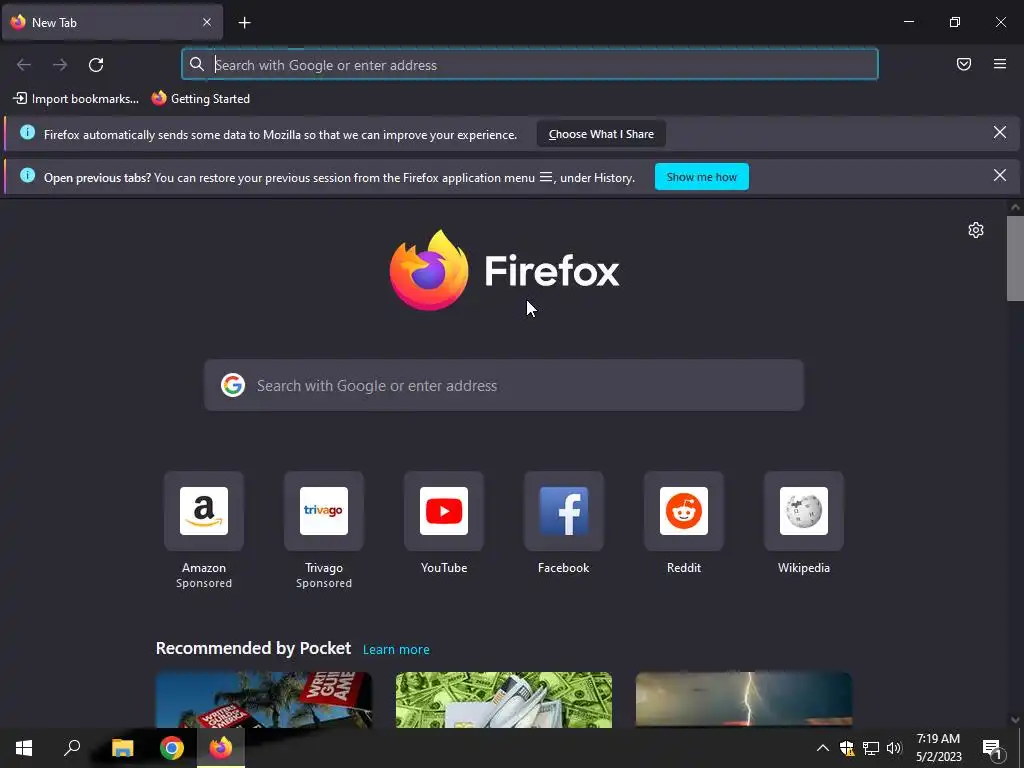Click the Recommended by Pocket heading
Viewport: 1024px width, 768px height.
pyautogui.click(x=253, y=648)
